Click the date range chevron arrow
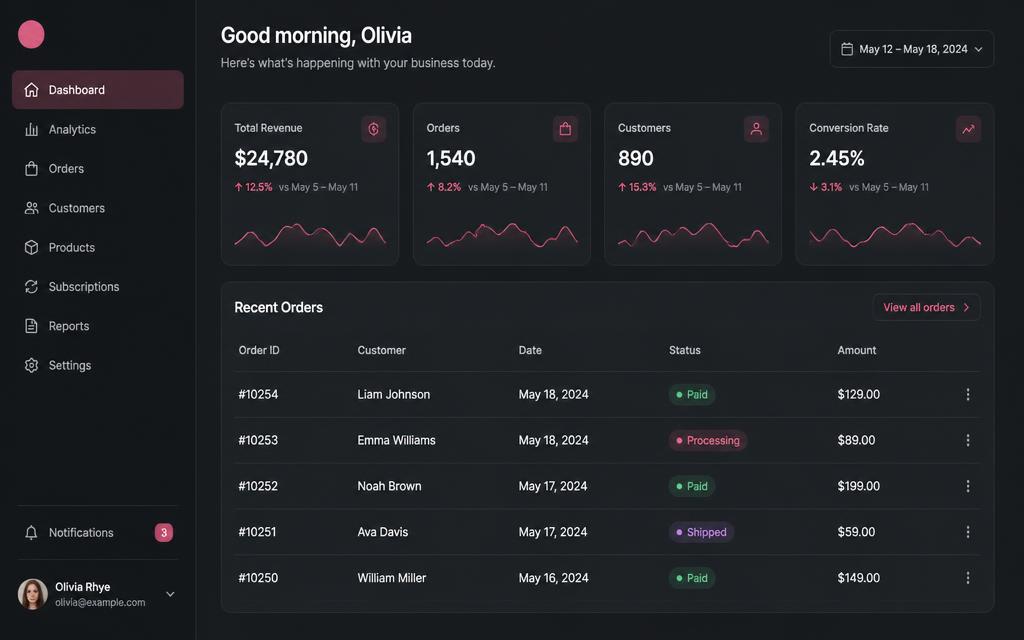 click(978, 49)
